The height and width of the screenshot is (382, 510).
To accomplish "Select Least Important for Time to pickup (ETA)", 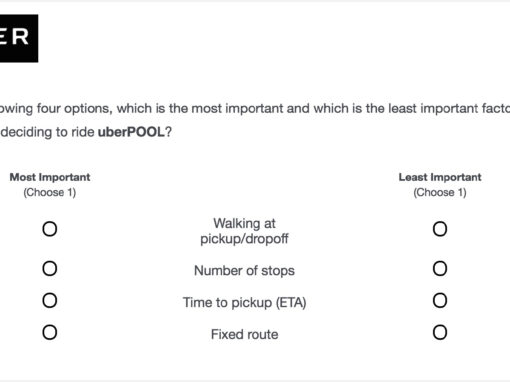I will click(440, 300).
